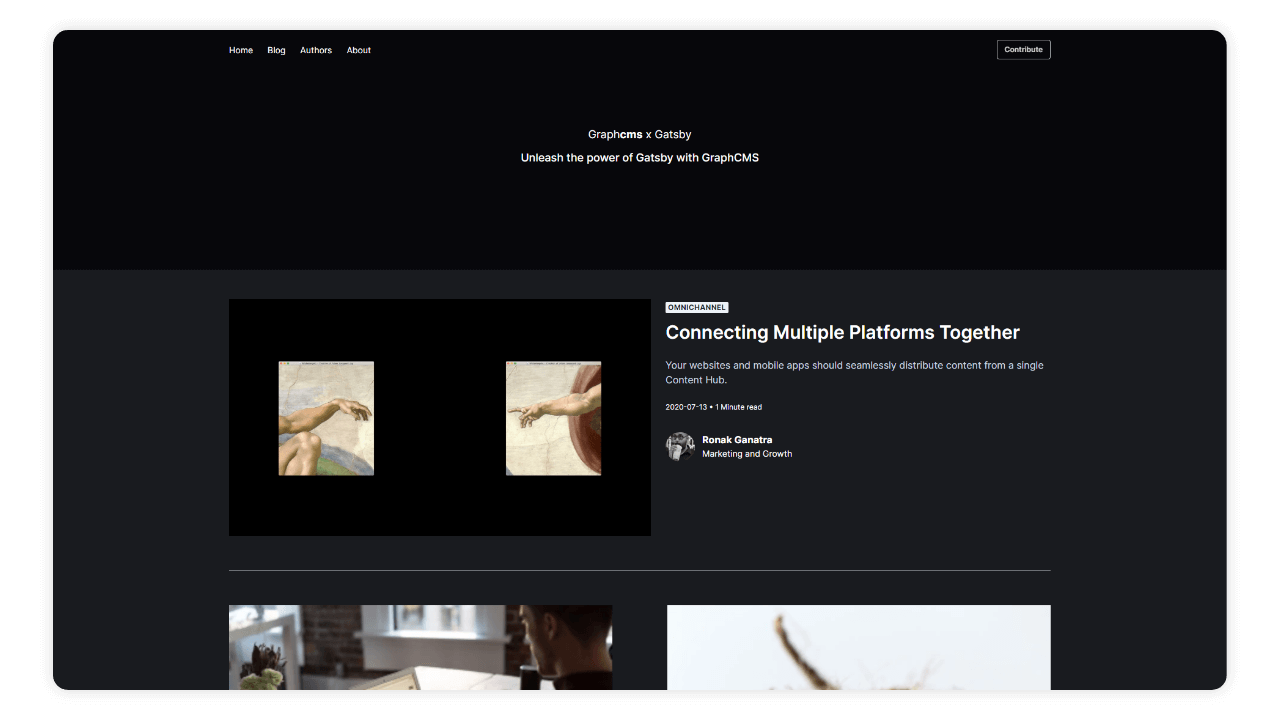Click Ronak Ganatra's avatar picture
The image size is (1280, 720).
tap(680, 446)
